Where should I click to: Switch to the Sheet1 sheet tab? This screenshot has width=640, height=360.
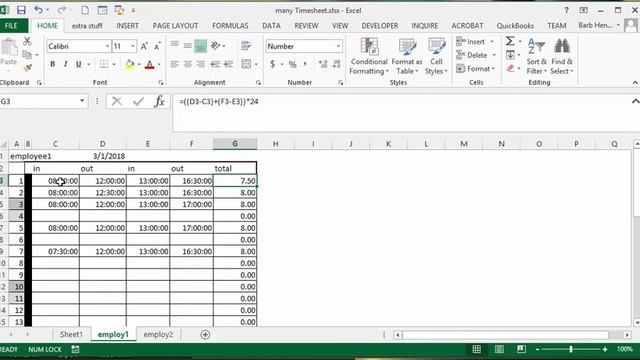coord(71,334)
